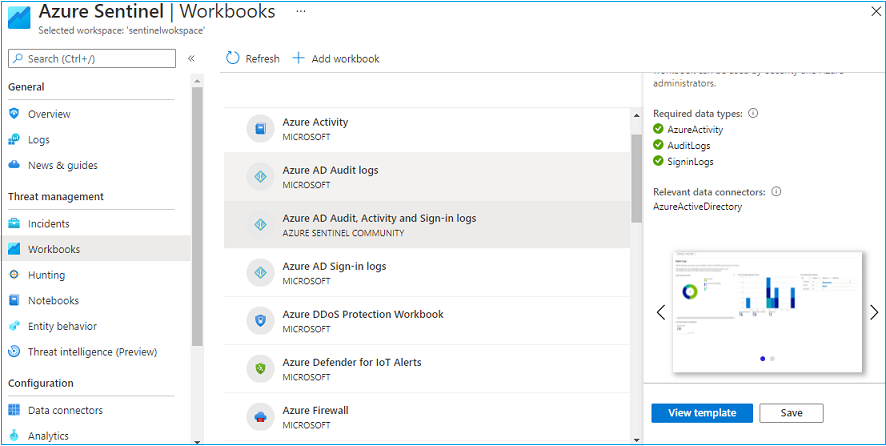Click the Azure Firewall cloud icon
886x446 pixels.
(x=260, y=417)
